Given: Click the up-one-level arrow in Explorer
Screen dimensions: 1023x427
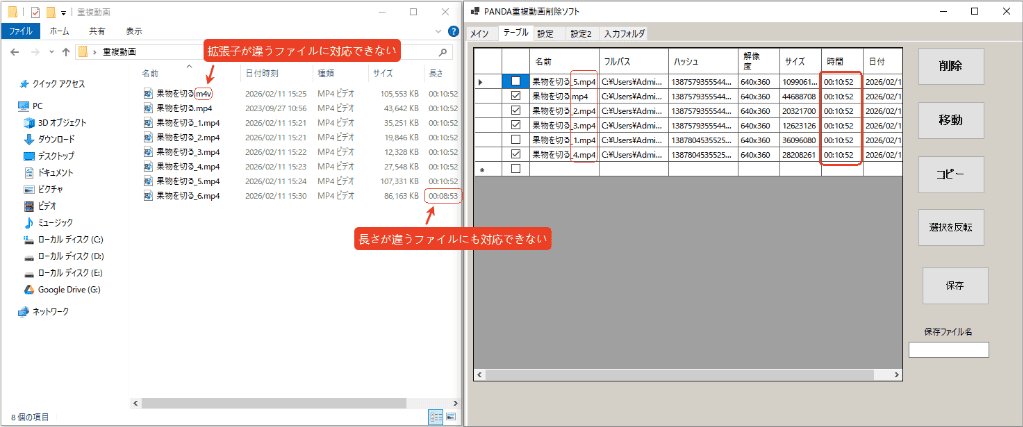Looking at the screenshot, I should coord(65,51).
